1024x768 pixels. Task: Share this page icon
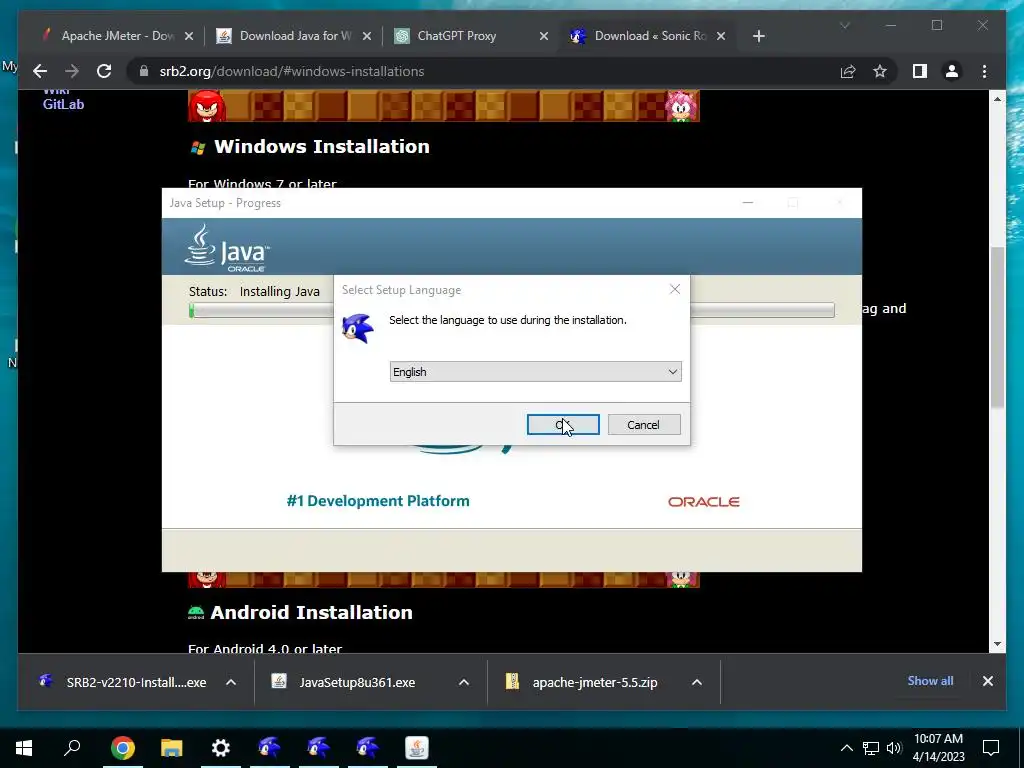(848, 71)
